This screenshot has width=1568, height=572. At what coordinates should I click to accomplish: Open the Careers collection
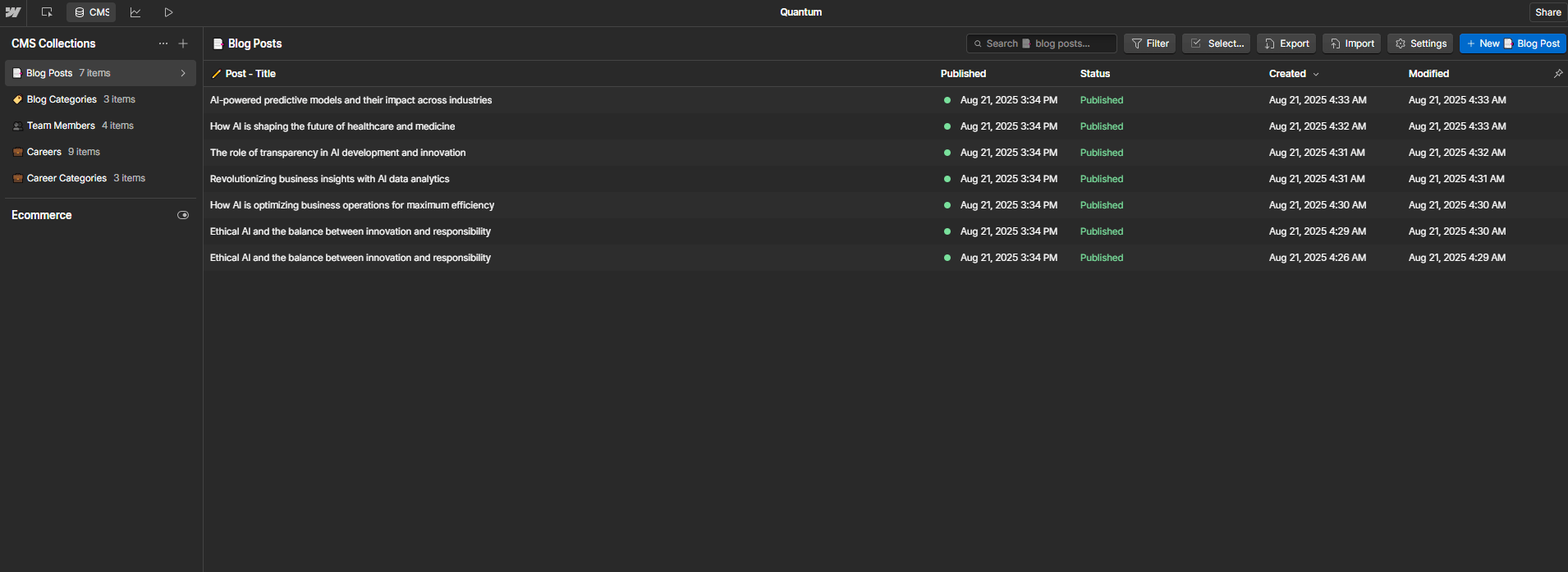[100, 152]
